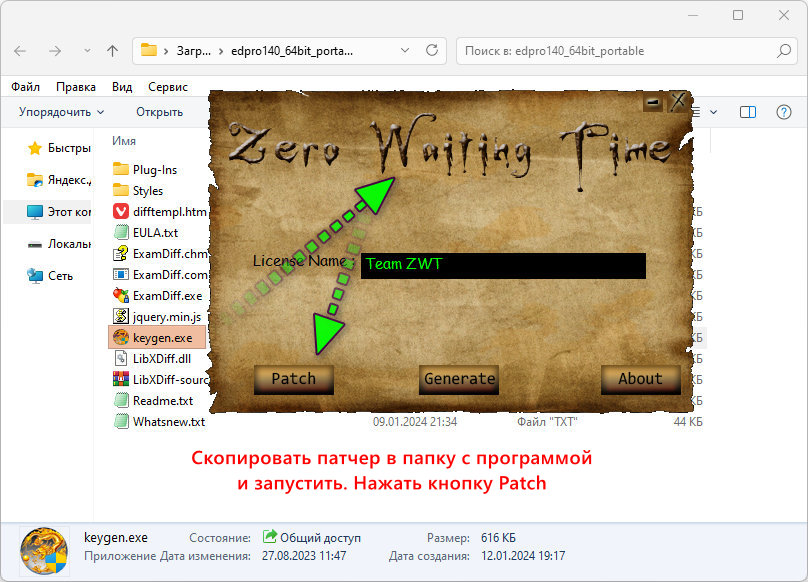Select Яндекс.Диск in the sidebar
The width and height of the screenshot is (808, 582).
pos(58,180)
